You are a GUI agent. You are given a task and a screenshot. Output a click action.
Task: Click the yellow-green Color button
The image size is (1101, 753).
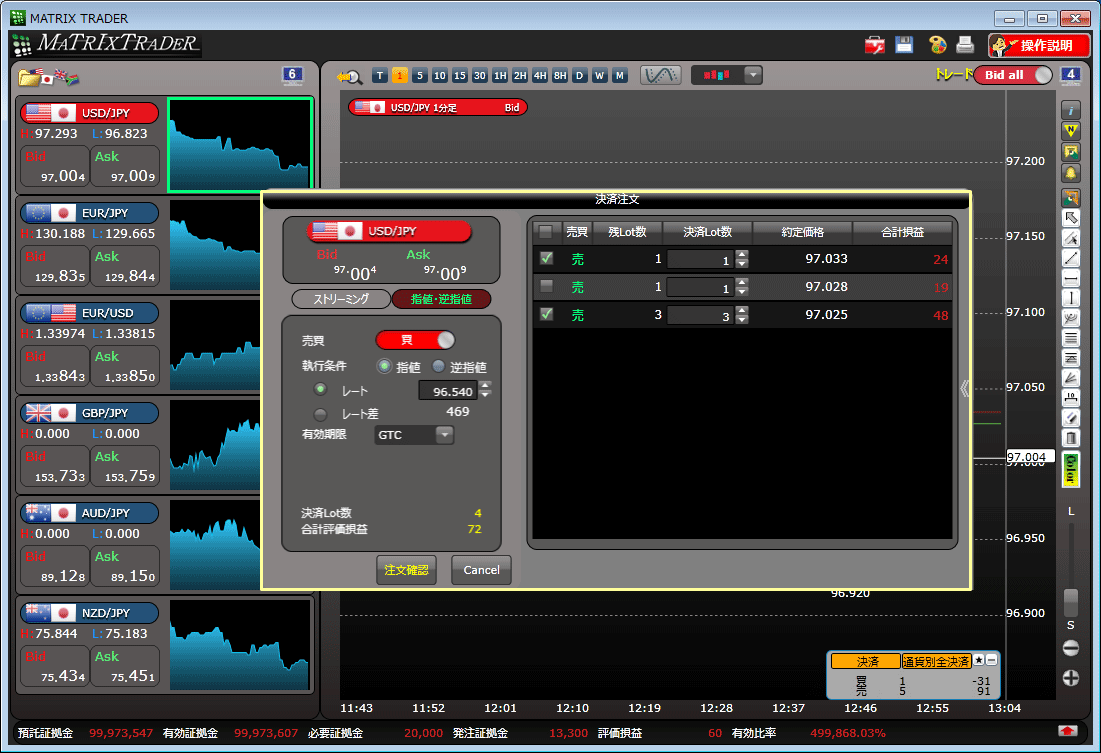1070,470
